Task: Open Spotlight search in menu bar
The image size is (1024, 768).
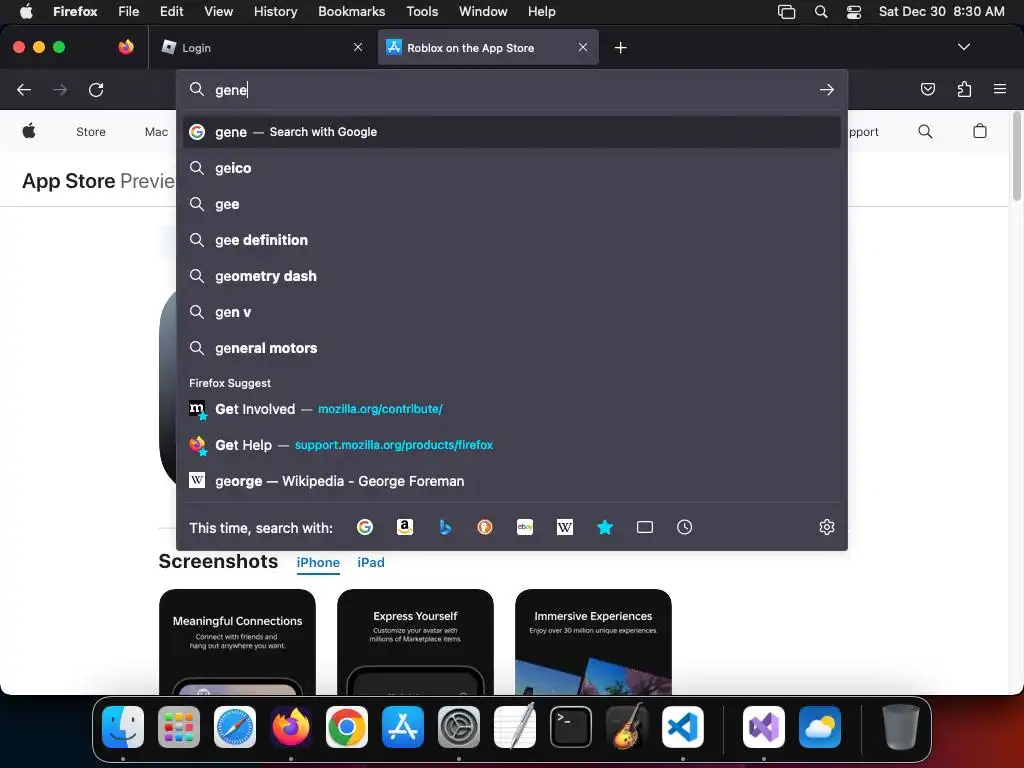Action: coord(821,12)
